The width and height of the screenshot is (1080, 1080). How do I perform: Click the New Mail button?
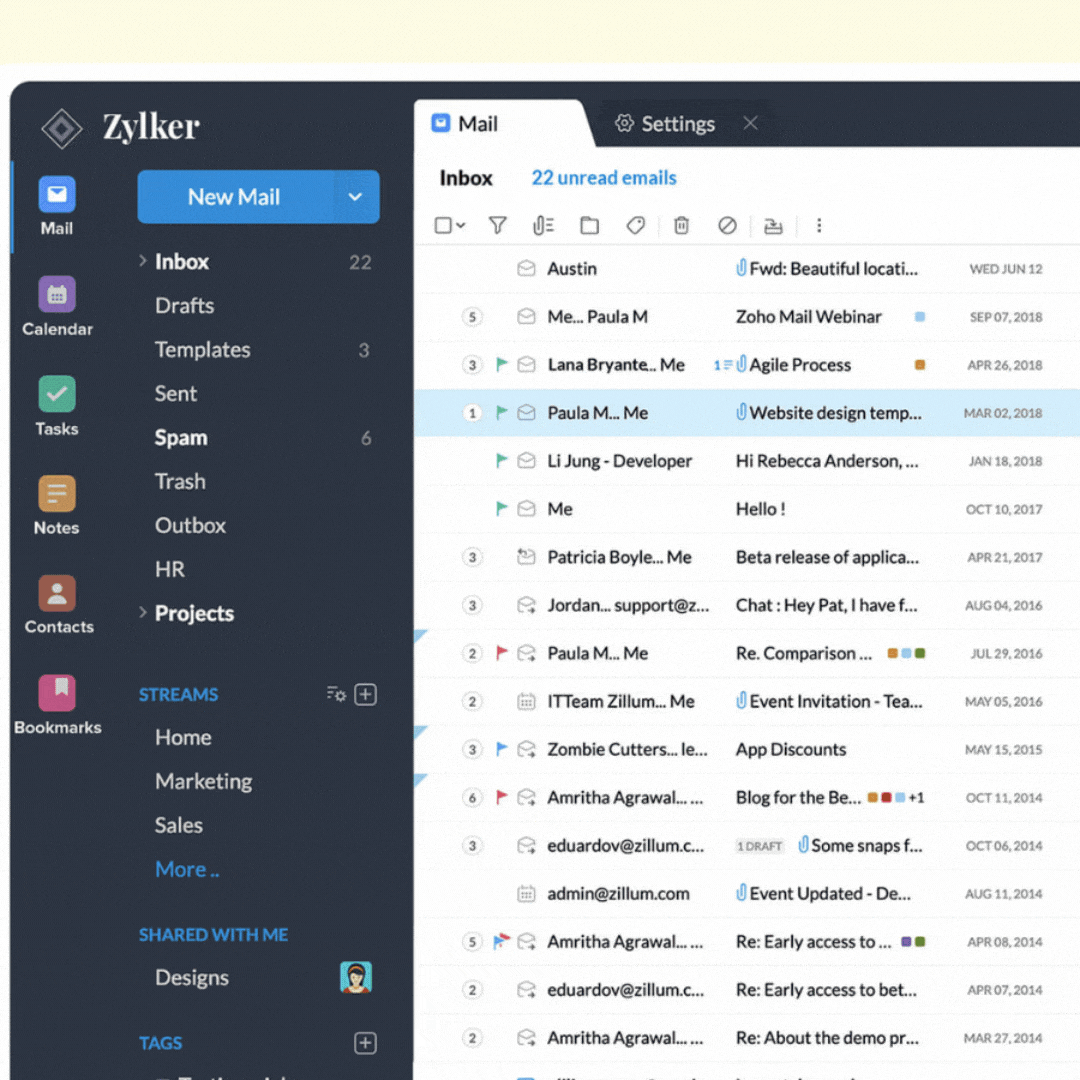click(x=235, y=197)
